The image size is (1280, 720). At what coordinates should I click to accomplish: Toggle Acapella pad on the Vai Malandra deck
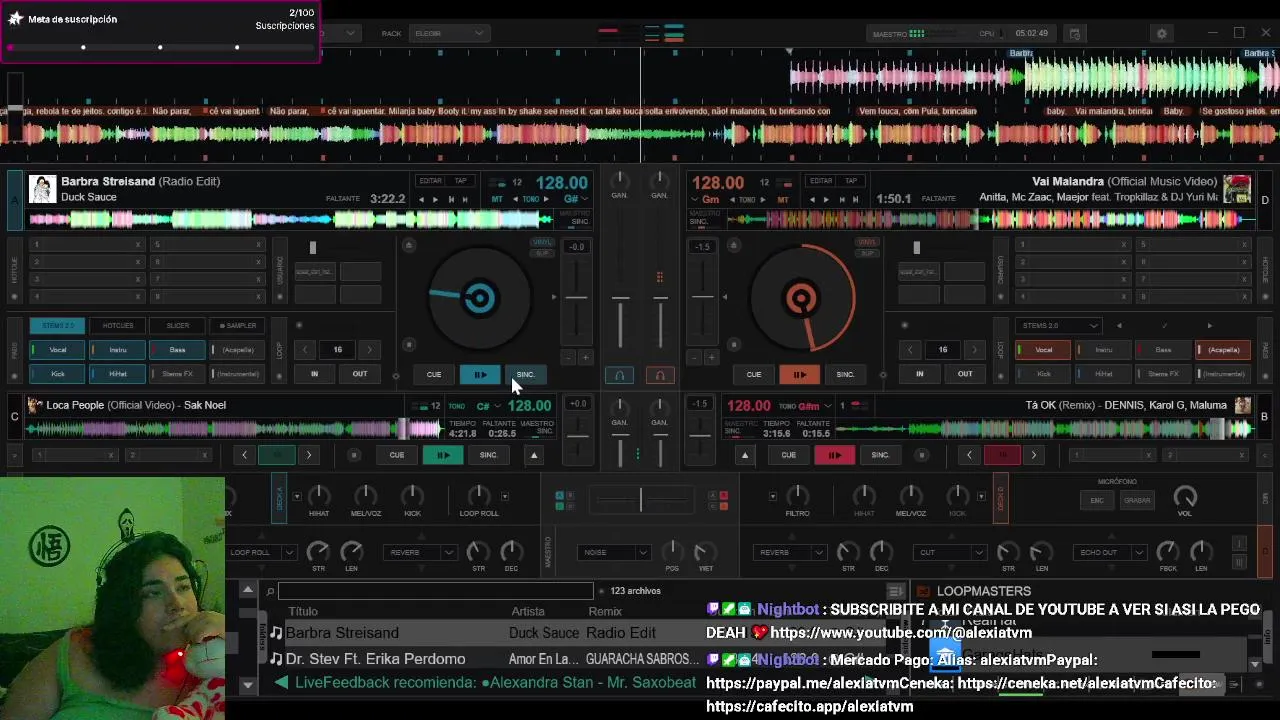1223,350
